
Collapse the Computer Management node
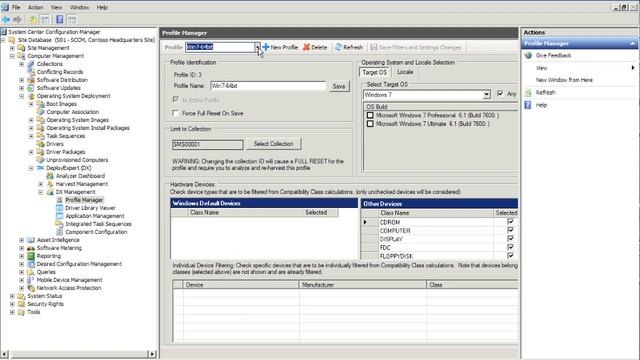12,56
